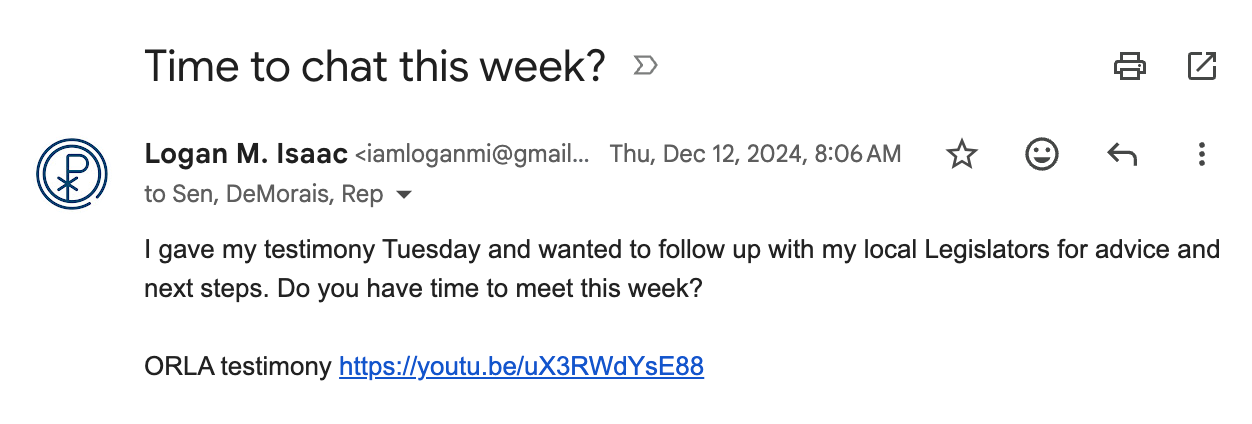
Task: Open the message in a new window
Action: 1201,67
